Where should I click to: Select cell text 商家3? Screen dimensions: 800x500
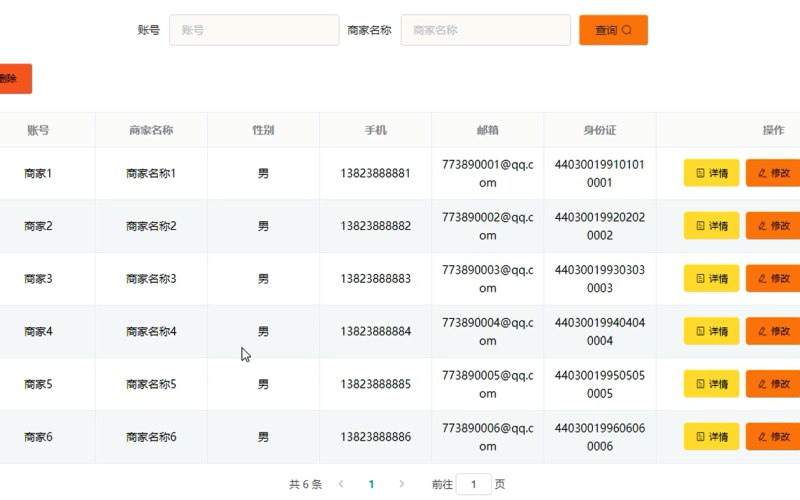click(38, 279)
